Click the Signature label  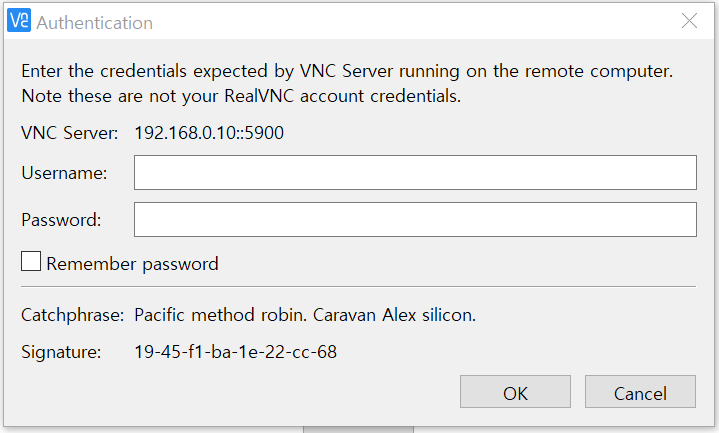click(62, 351)
